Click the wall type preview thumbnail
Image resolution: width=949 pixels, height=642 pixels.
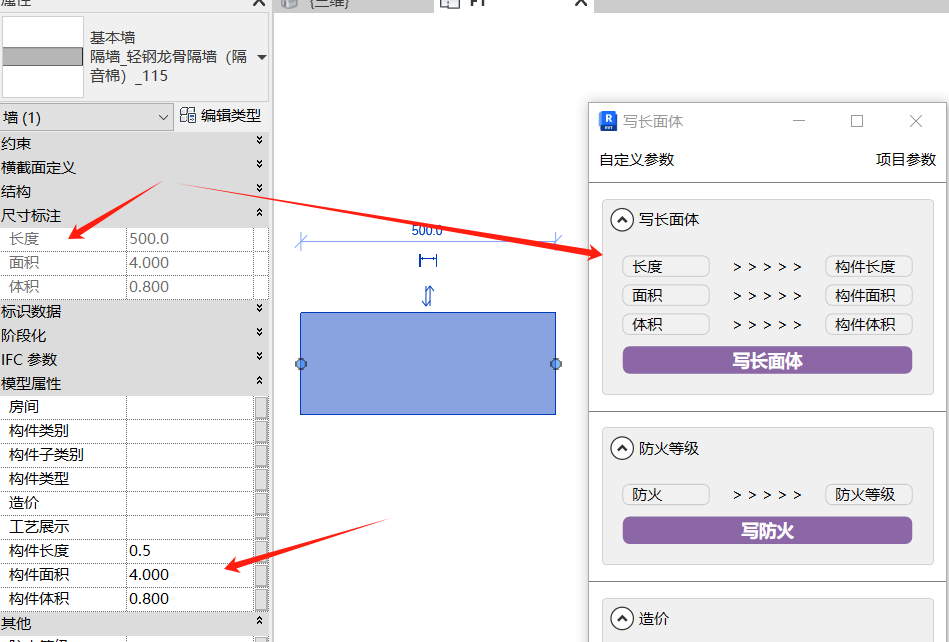pyautogui.click(x=43, y=57)
